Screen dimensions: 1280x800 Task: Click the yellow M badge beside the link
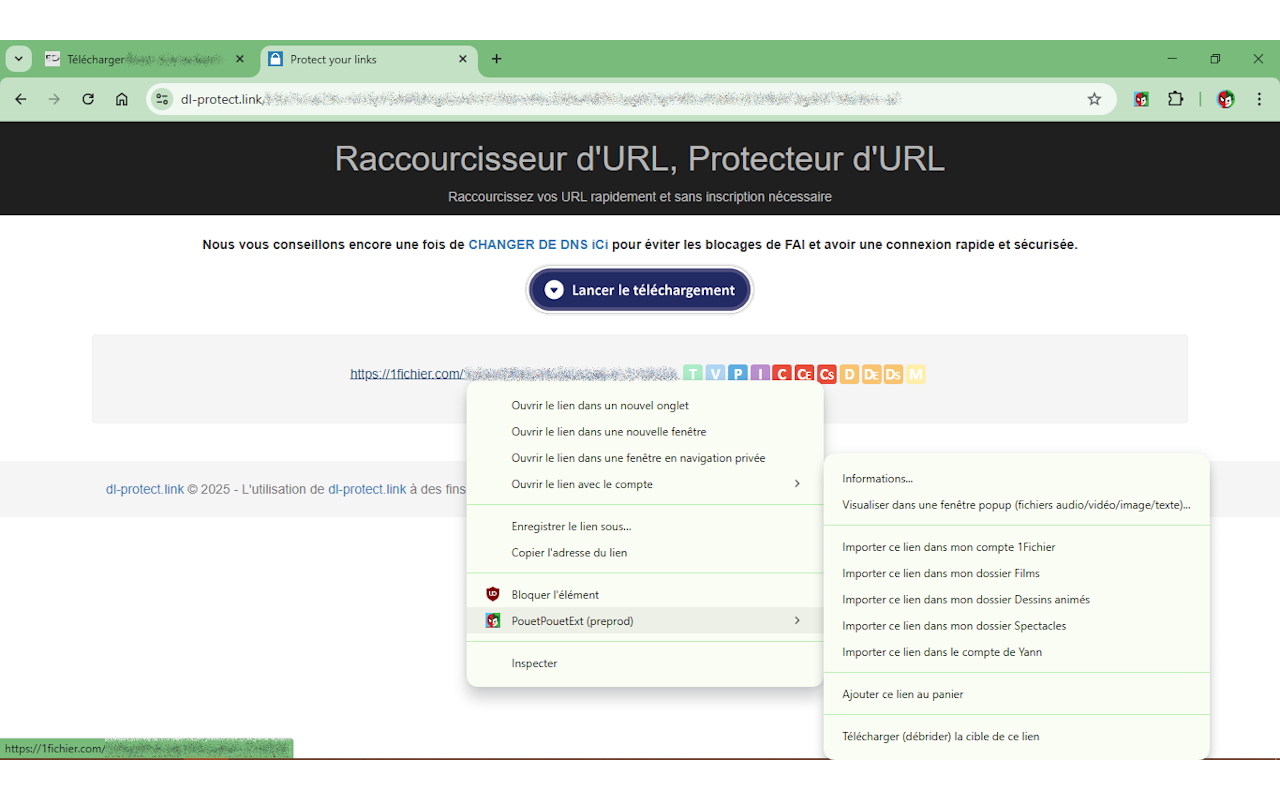[916, 374]
